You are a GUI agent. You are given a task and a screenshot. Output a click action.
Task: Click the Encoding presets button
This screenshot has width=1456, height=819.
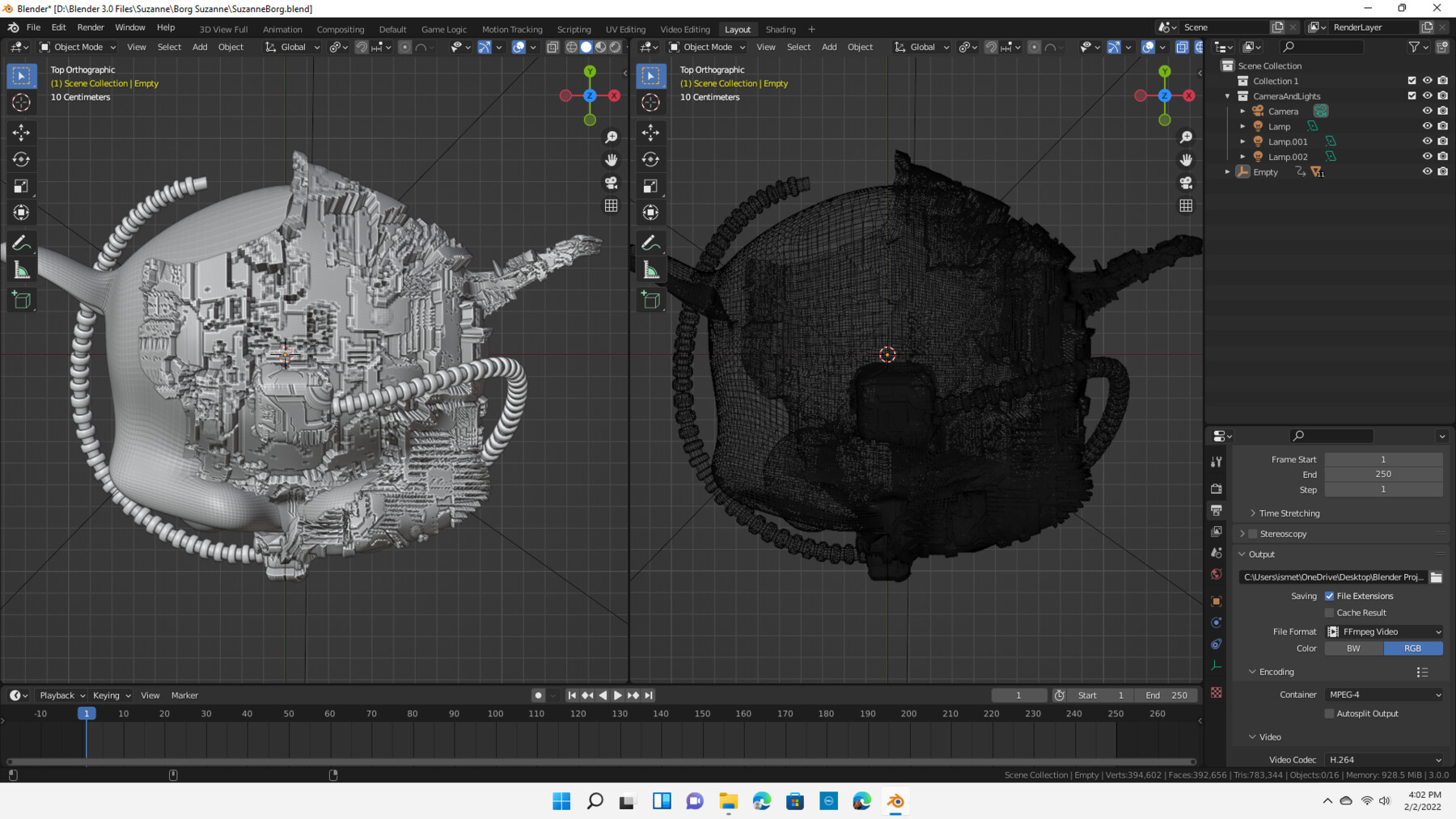1421,672
